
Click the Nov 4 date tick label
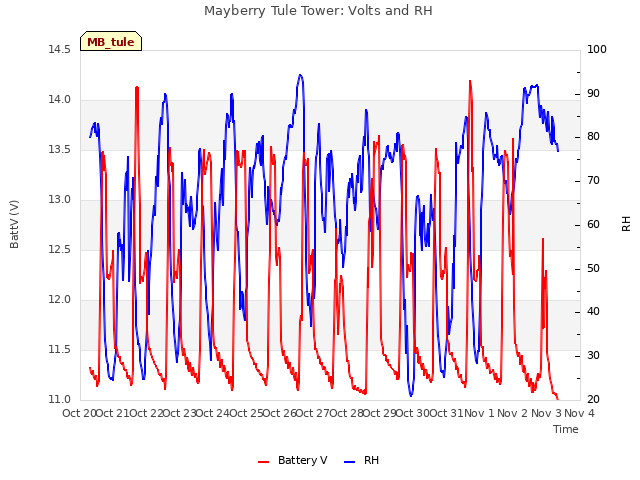[x=579, y=413]
